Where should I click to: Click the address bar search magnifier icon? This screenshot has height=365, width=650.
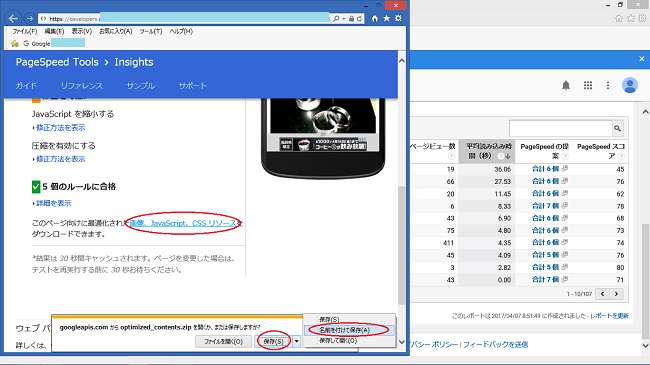tap(337, 19)
